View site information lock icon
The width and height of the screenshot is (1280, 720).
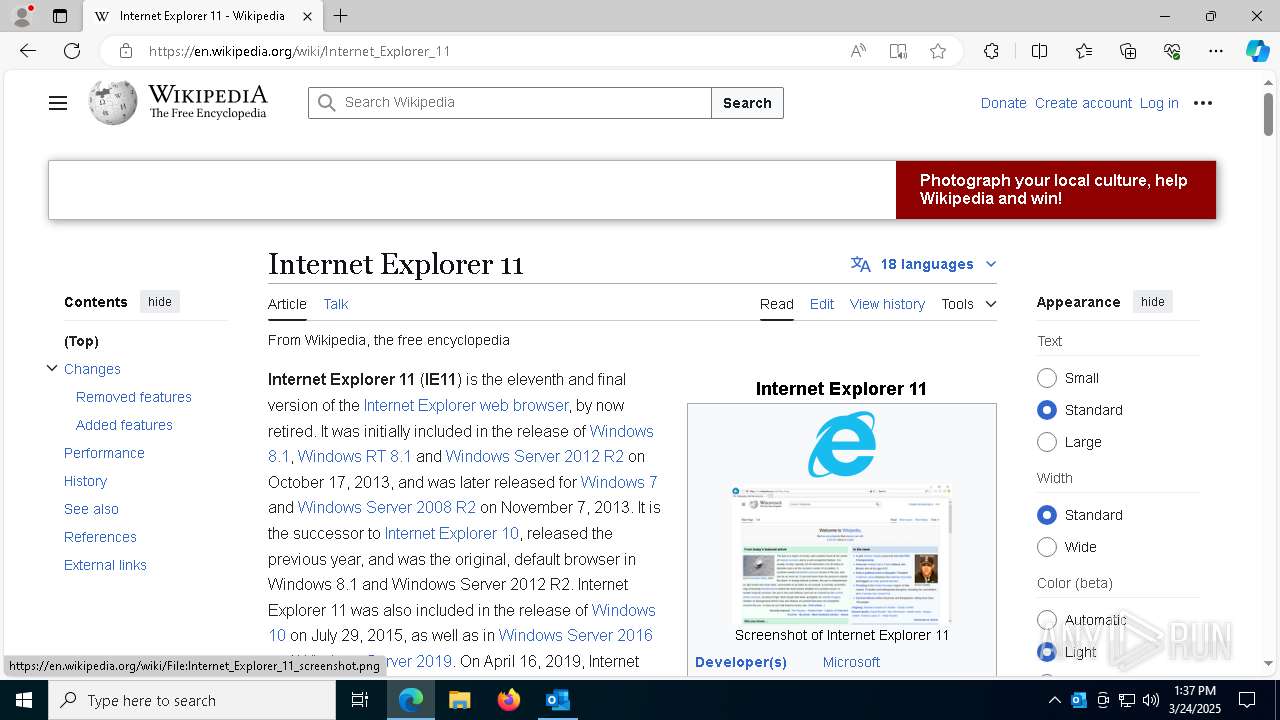(x=125, y=51)
